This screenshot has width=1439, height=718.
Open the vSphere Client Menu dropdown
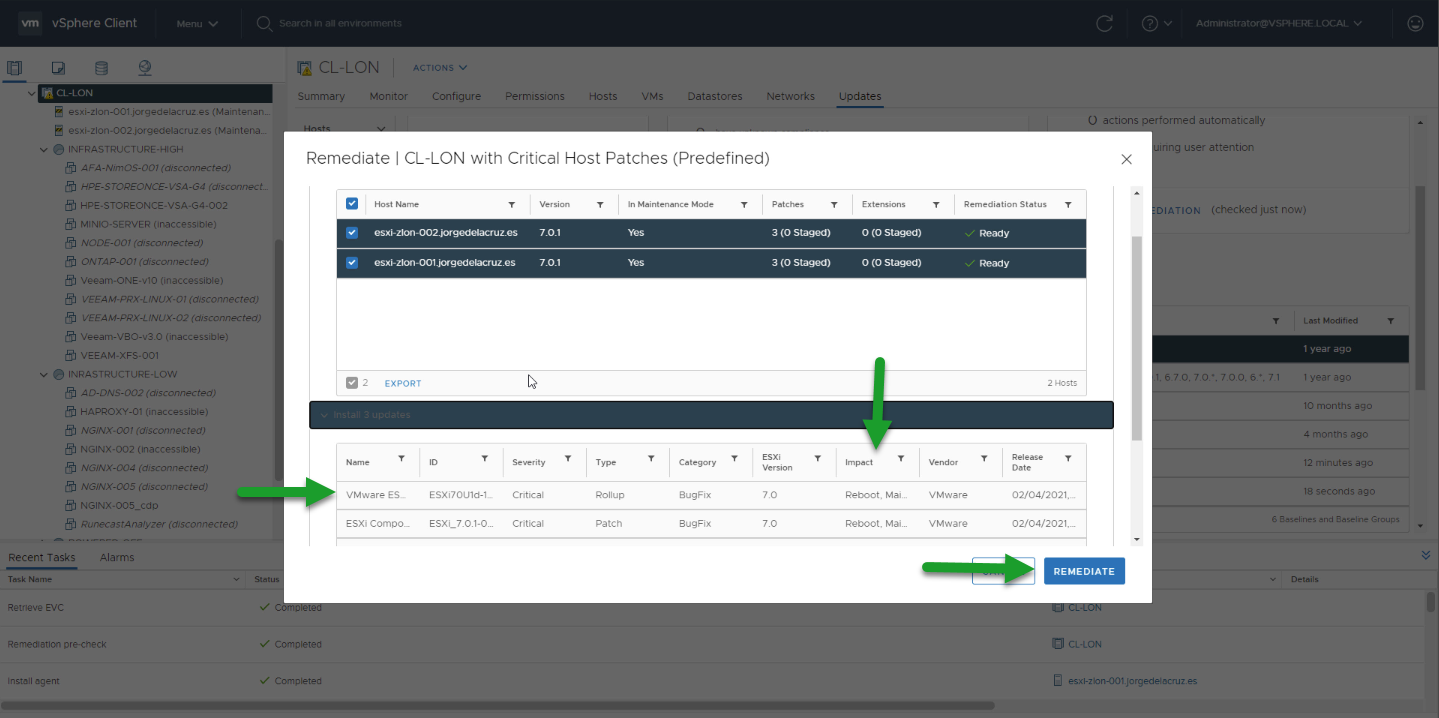(197, 23)
